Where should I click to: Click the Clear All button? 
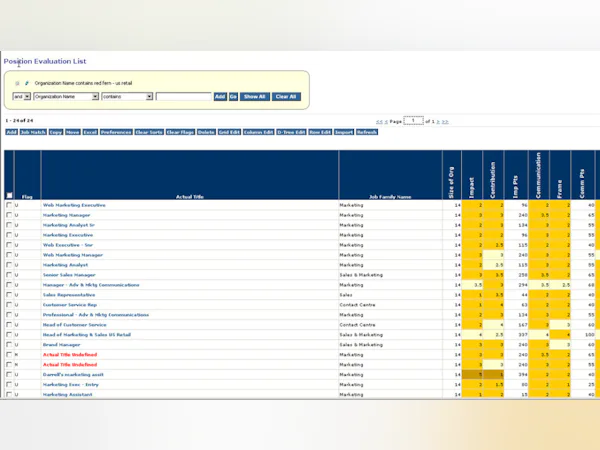(x=286, y=96)
